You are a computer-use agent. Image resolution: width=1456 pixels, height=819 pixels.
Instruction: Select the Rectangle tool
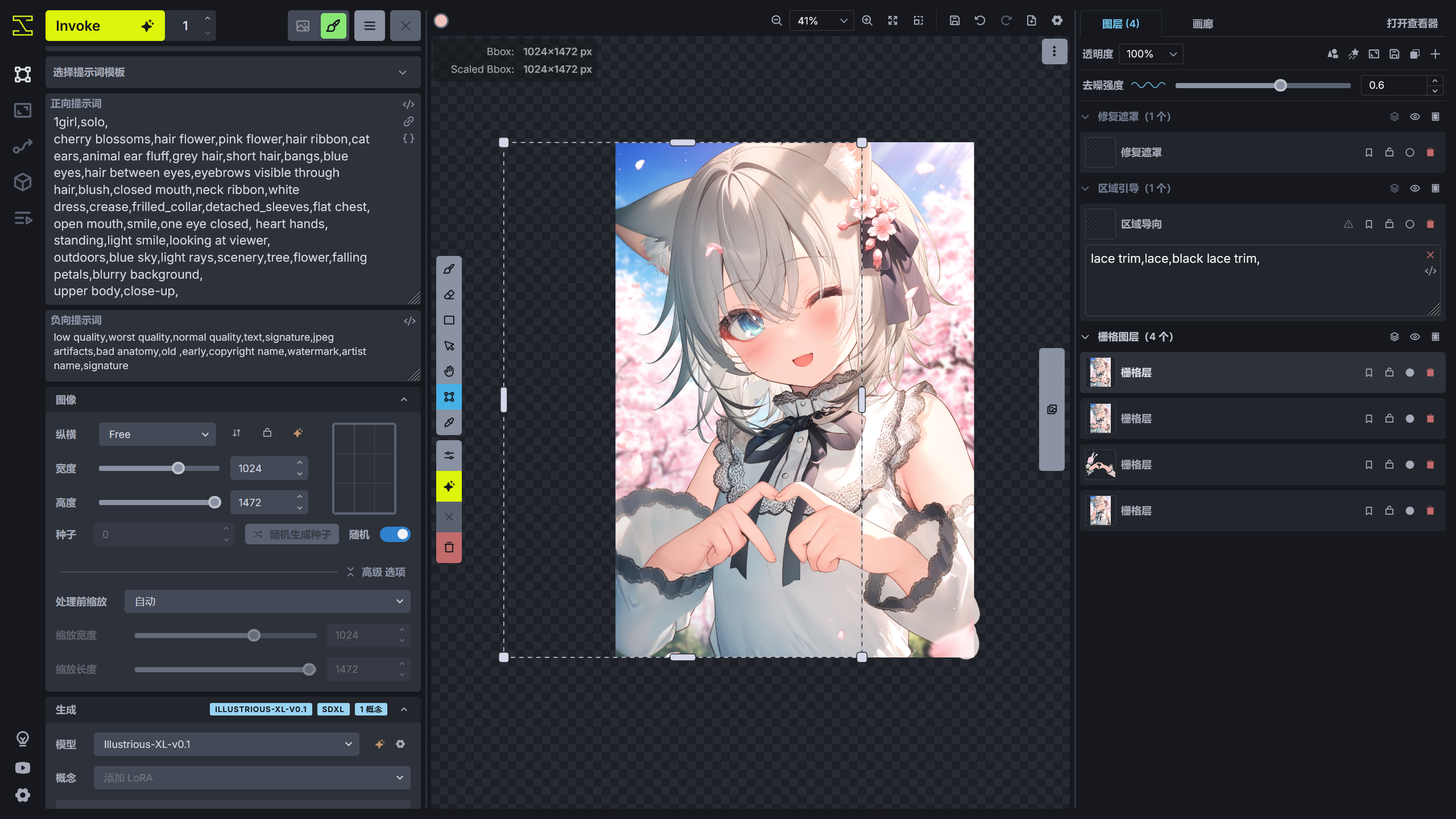449,320
